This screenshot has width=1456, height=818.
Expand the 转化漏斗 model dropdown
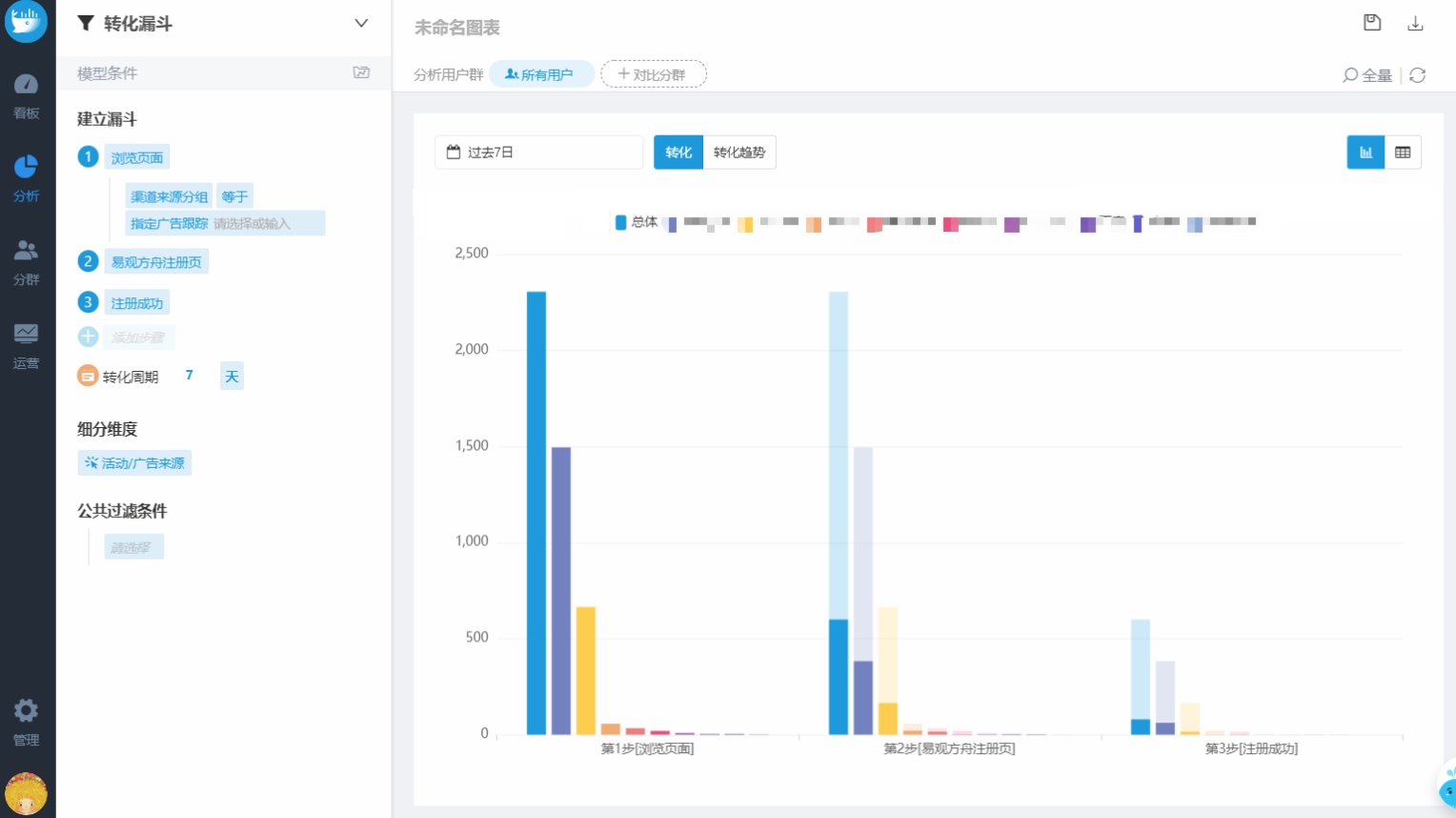361,23
